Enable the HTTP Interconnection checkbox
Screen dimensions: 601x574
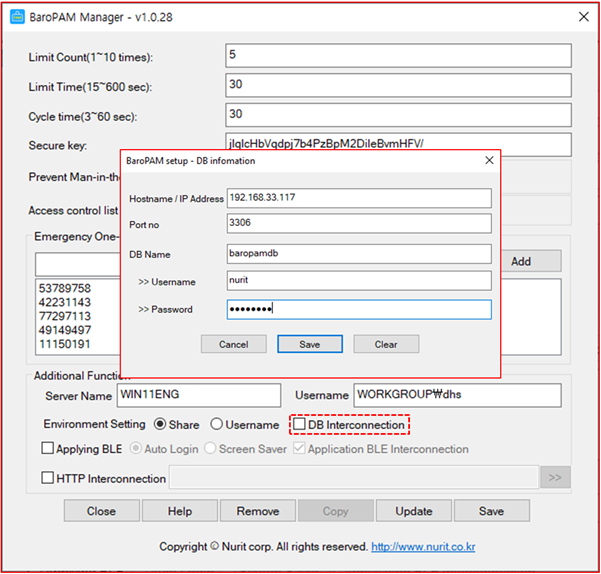pos(48,478)
